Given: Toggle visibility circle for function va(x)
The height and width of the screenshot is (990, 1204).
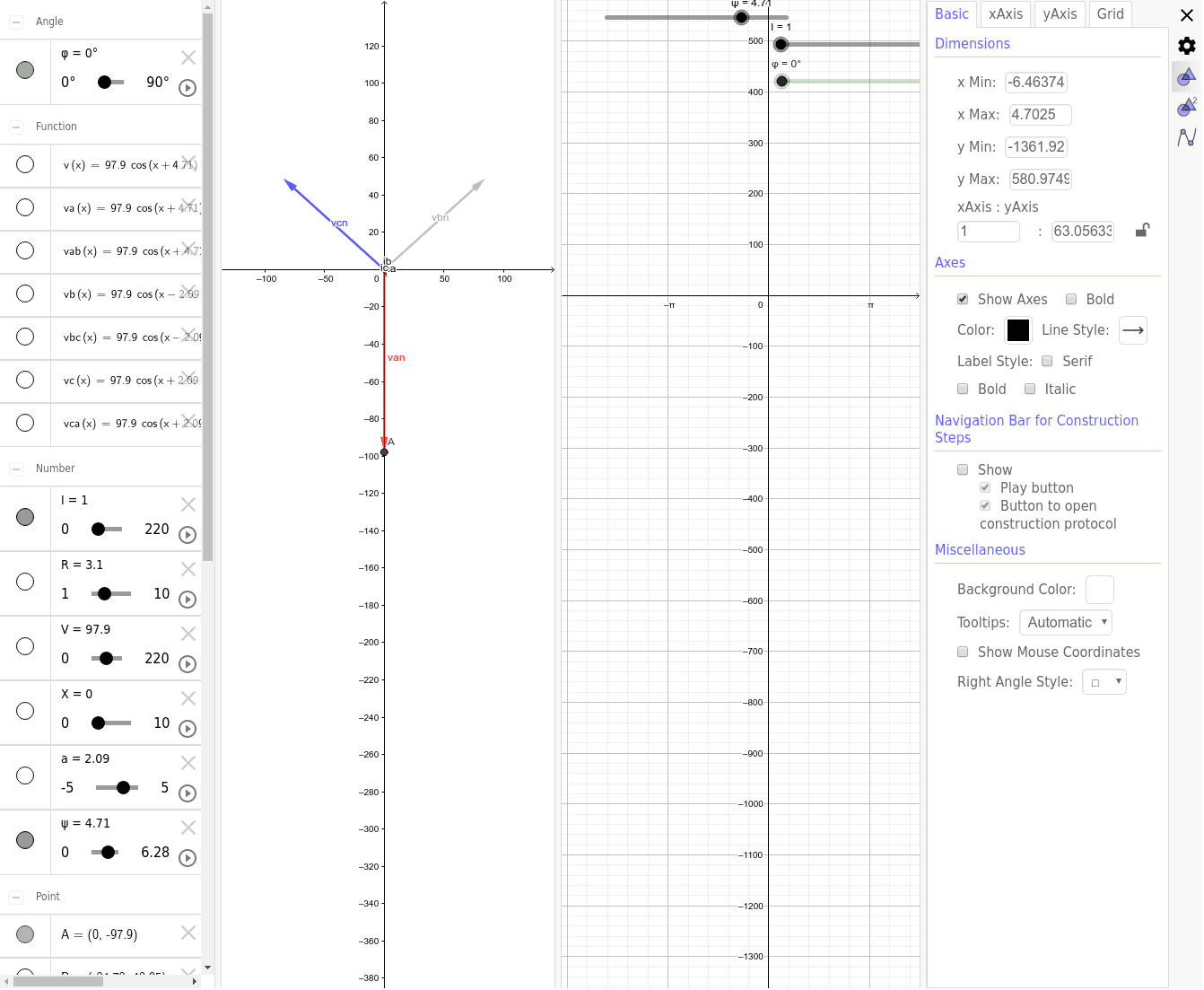Looking at the screenshot, I should pos(26,208).
